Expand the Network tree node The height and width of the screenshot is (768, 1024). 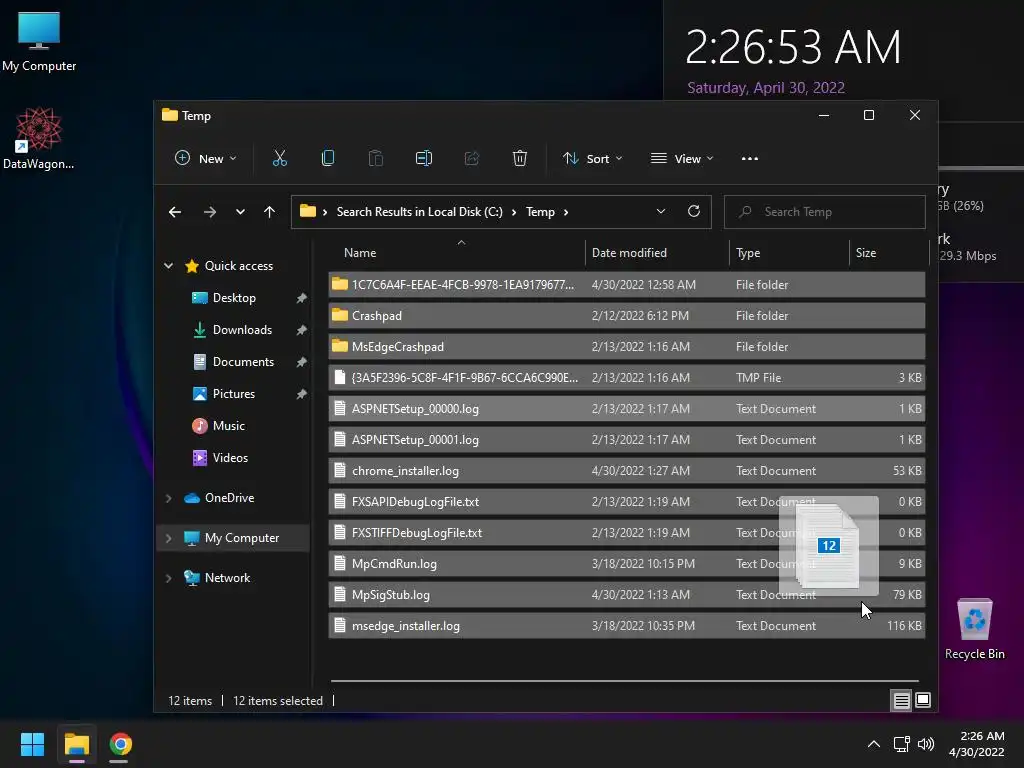click(x=168, y=577)
